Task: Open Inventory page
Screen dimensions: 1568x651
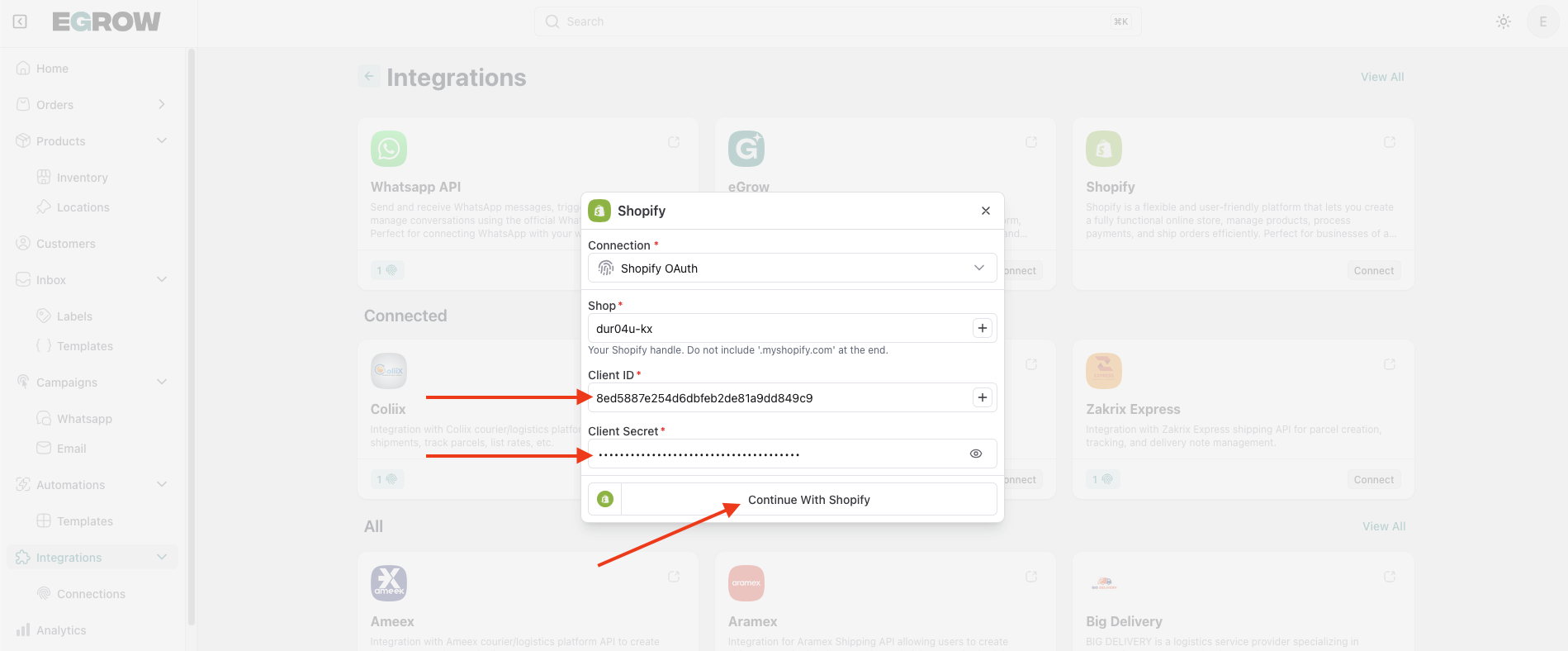Action: [82, 178]
